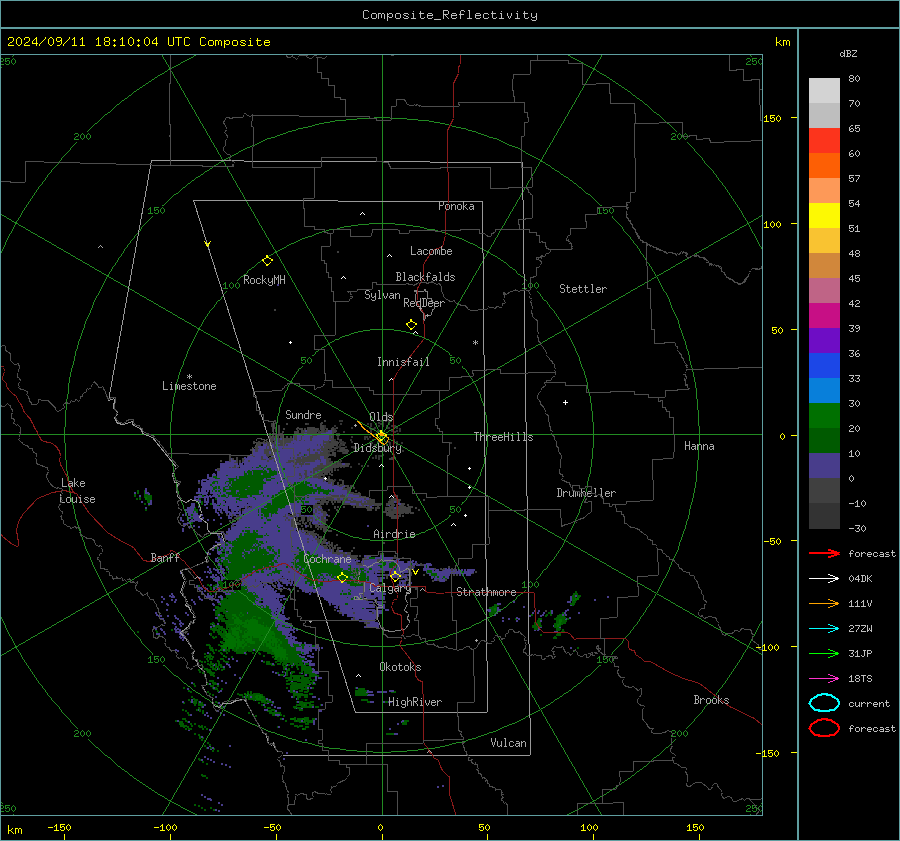Click the orange 111V arrow icon

[824, 603]
